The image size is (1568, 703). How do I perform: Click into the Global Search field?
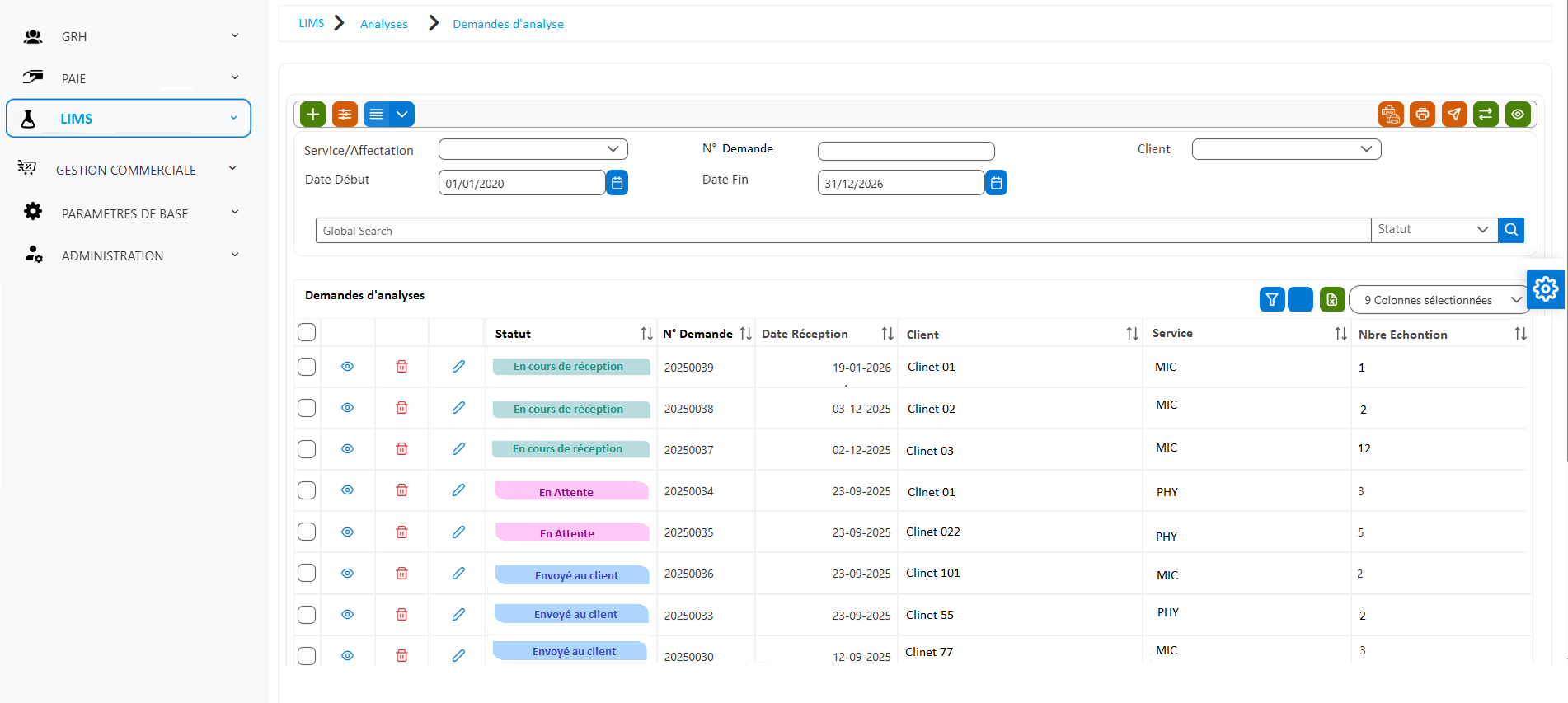tap(843, 230)
